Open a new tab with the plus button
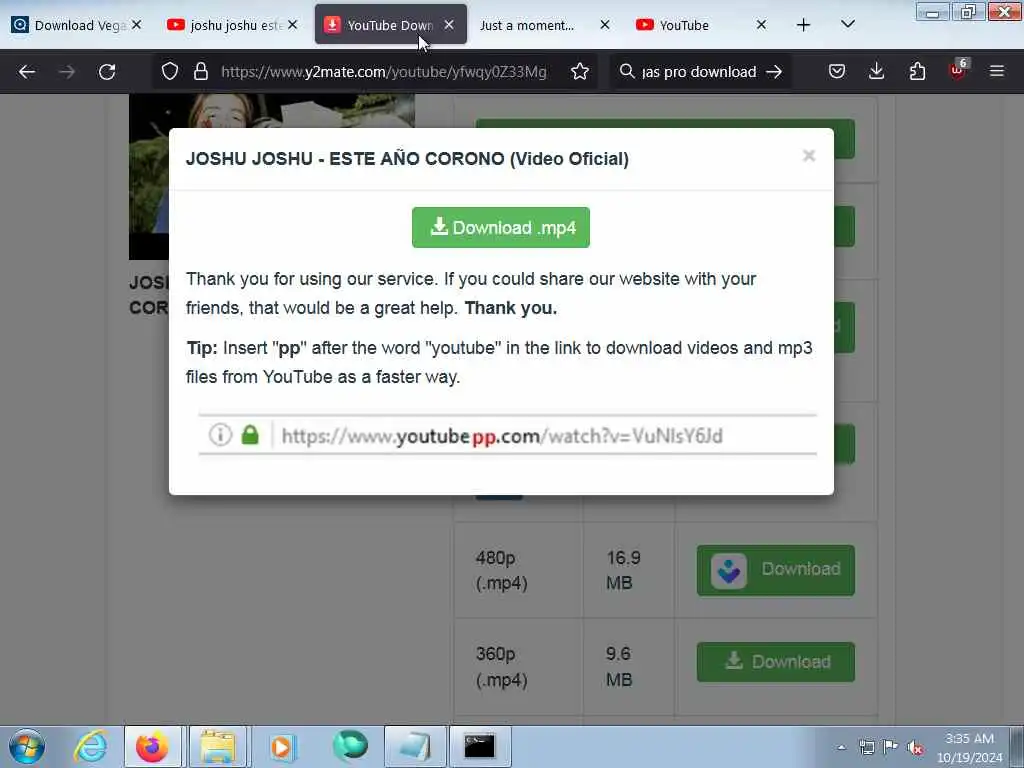Viewport: 1024px width, 768px height. tap(803, 25)
